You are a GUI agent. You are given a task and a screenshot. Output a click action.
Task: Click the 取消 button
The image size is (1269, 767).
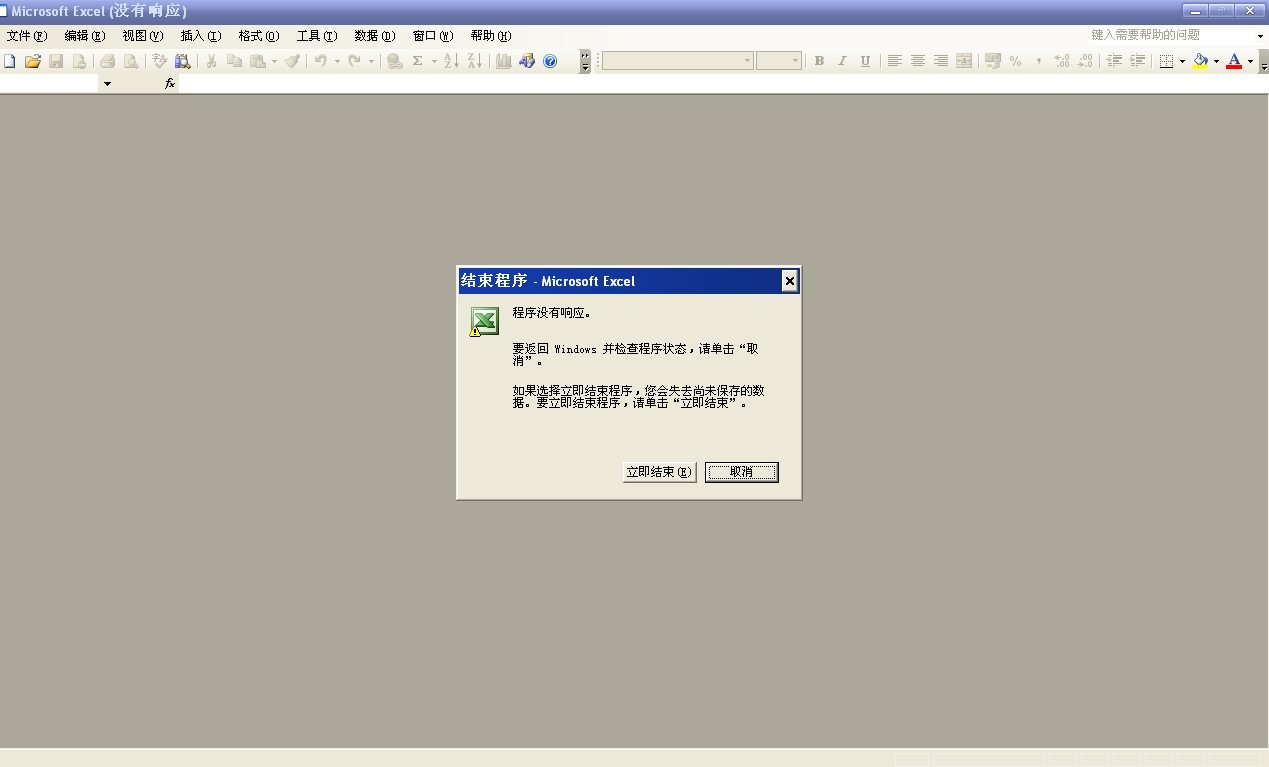click(741, 471)
